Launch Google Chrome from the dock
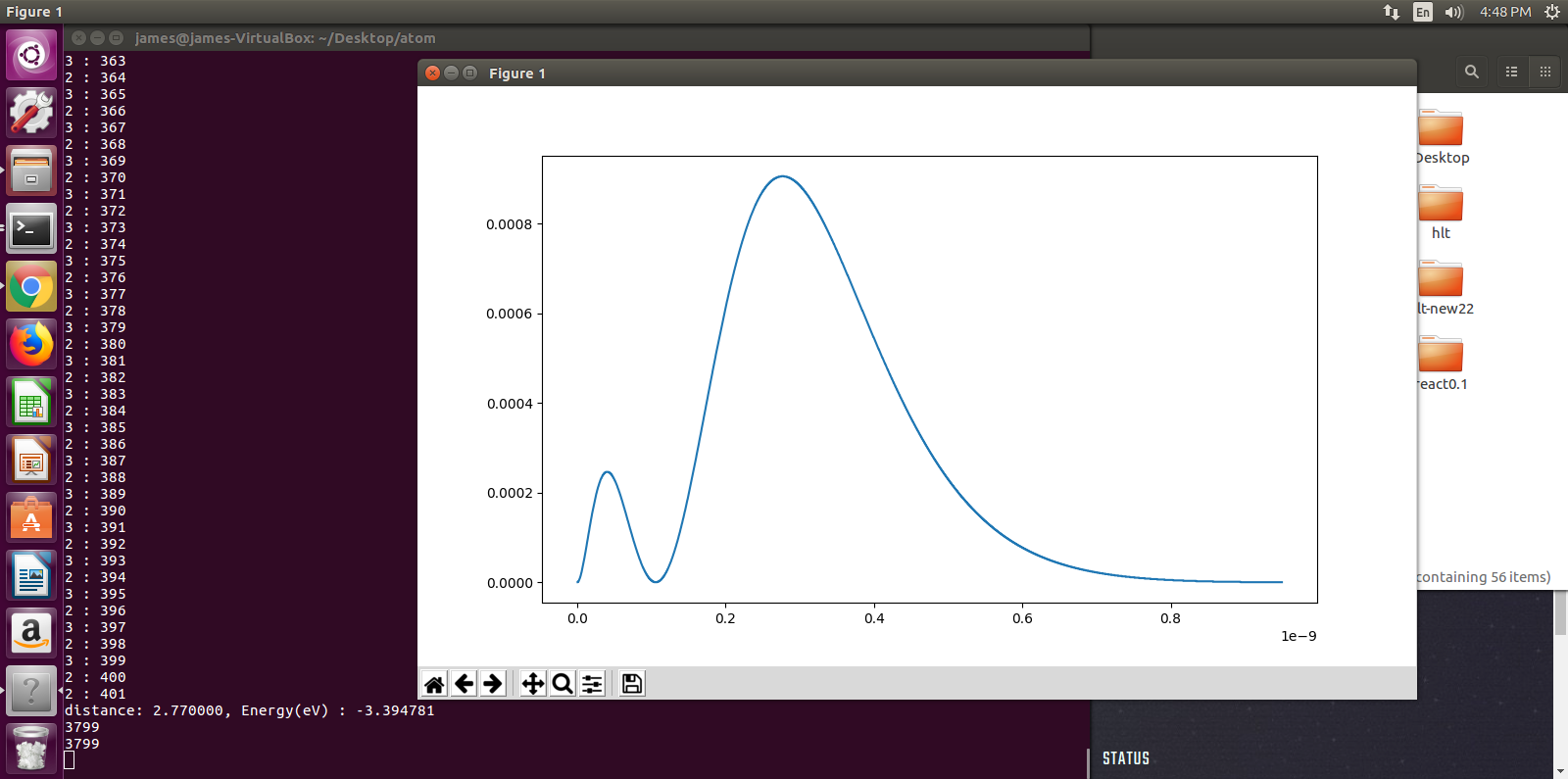 coord(31,286)
